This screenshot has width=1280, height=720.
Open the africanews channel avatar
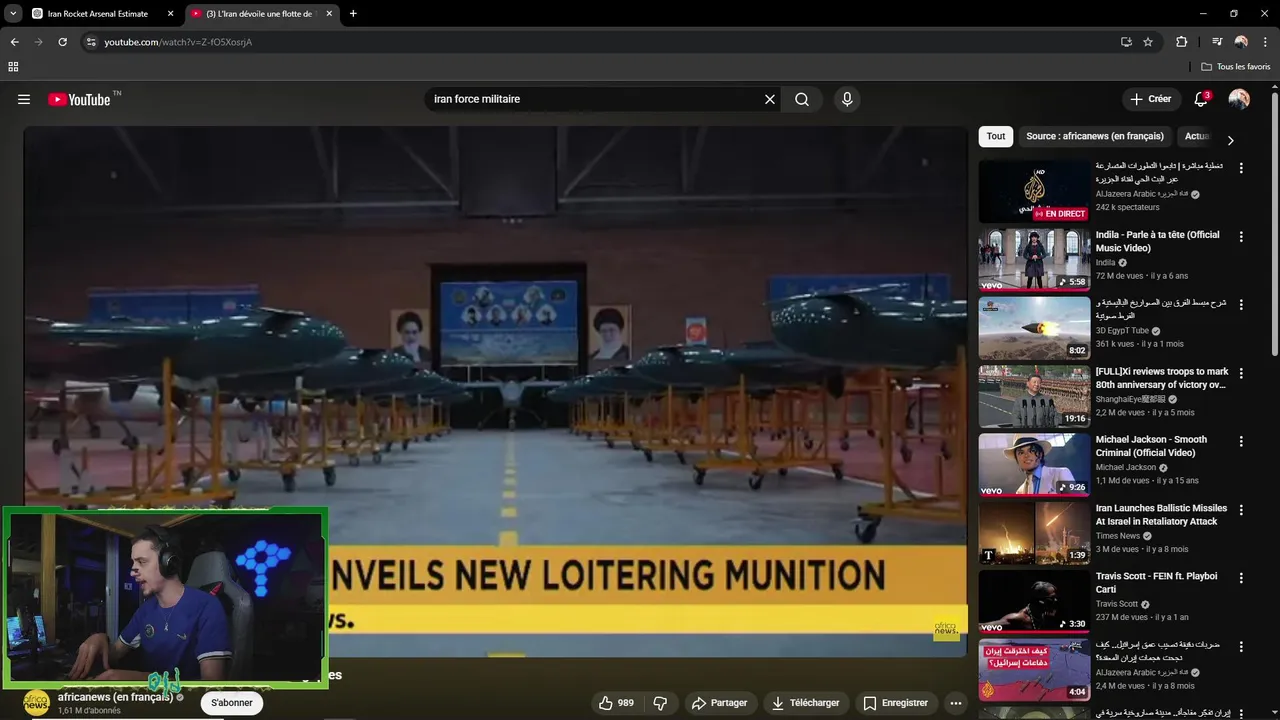coord(36,703)
